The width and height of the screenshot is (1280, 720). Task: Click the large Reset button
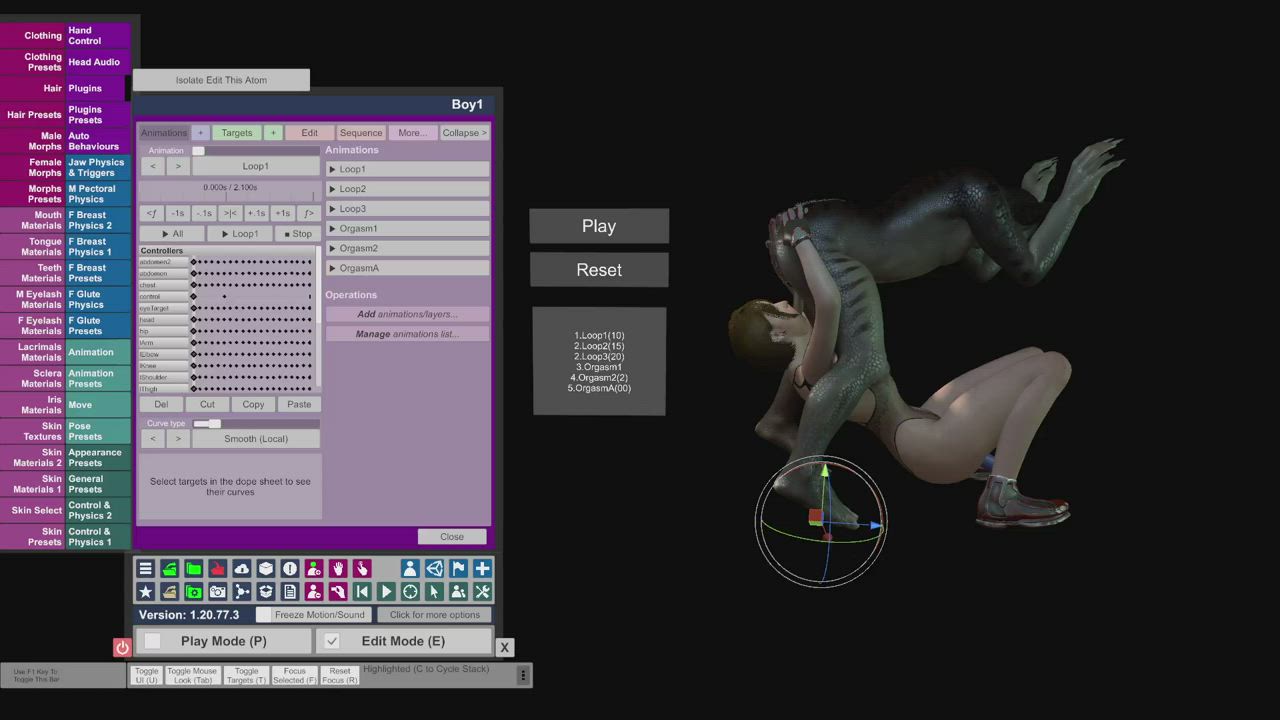tap(599, 270)
